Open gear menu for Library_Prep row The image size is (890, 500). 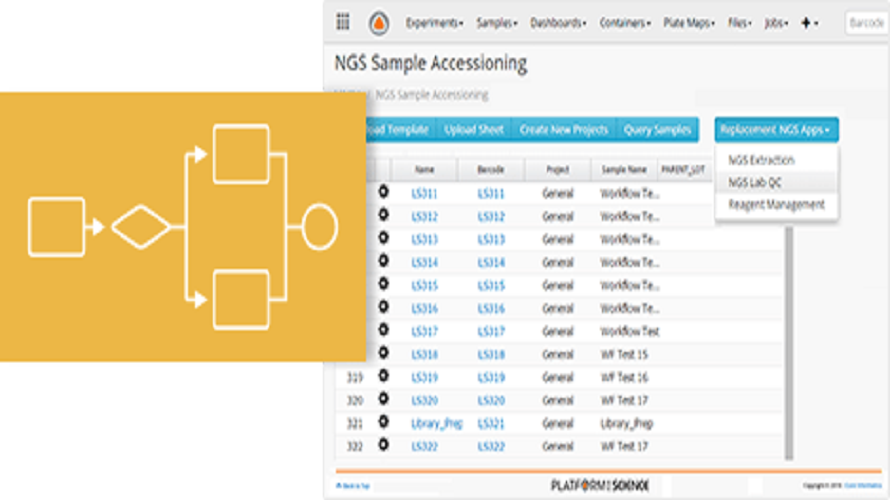(x=383, y=423)
